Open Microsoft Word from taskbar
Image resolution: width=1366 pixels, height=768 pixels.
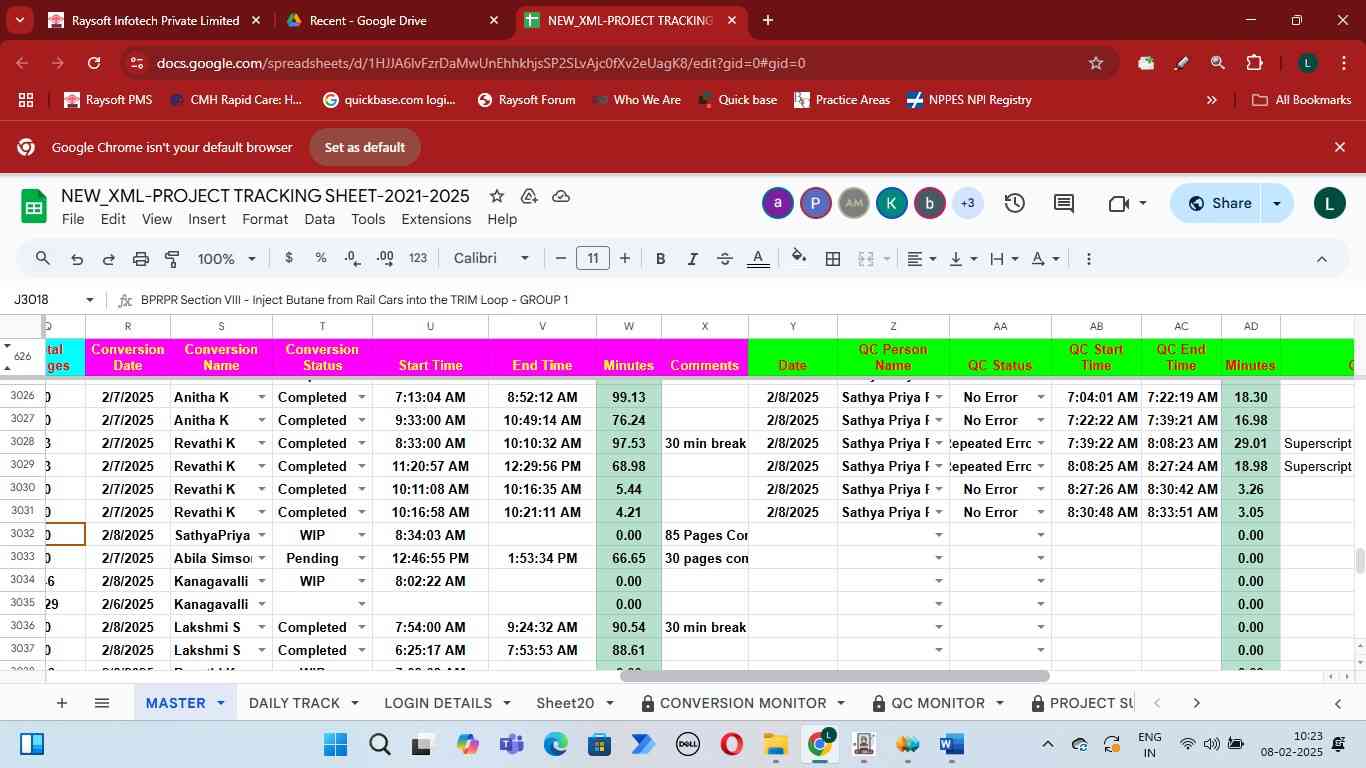[x=951, y=745]
